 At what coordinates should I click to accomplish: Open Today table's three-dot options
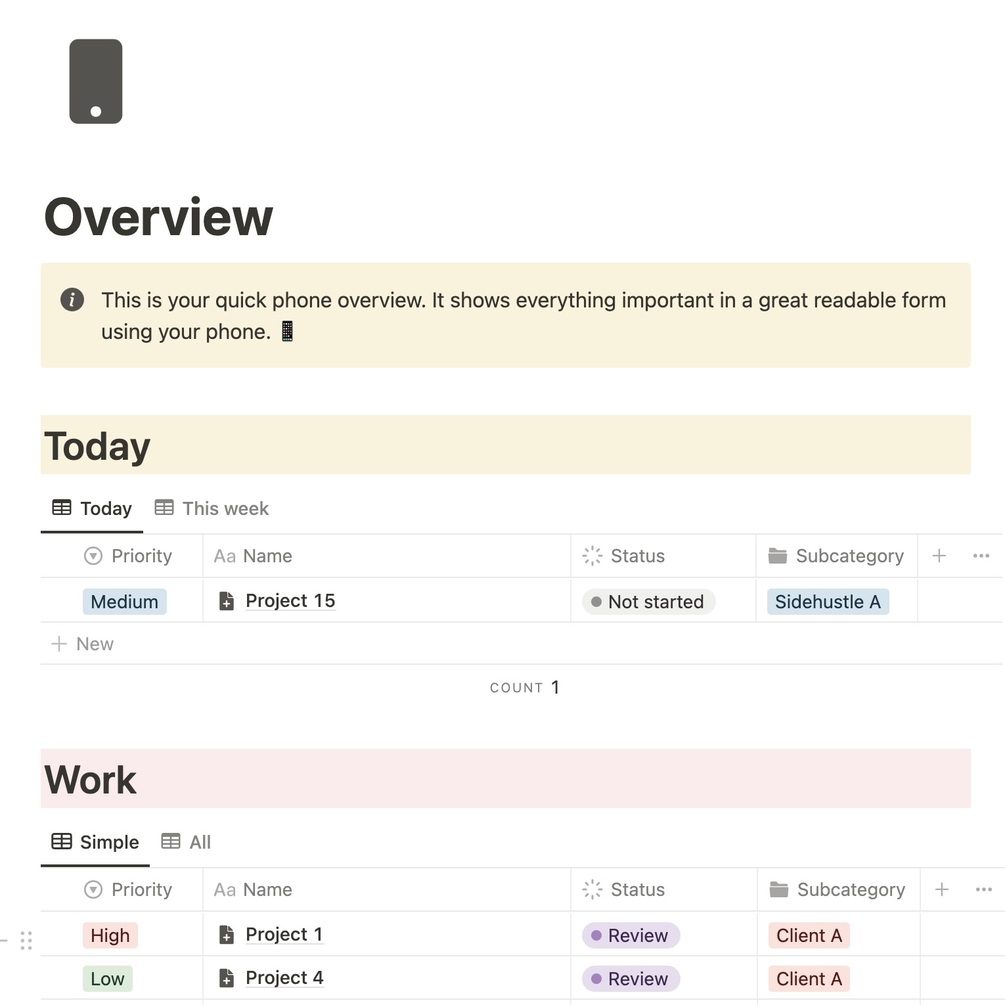coord(981,556)
